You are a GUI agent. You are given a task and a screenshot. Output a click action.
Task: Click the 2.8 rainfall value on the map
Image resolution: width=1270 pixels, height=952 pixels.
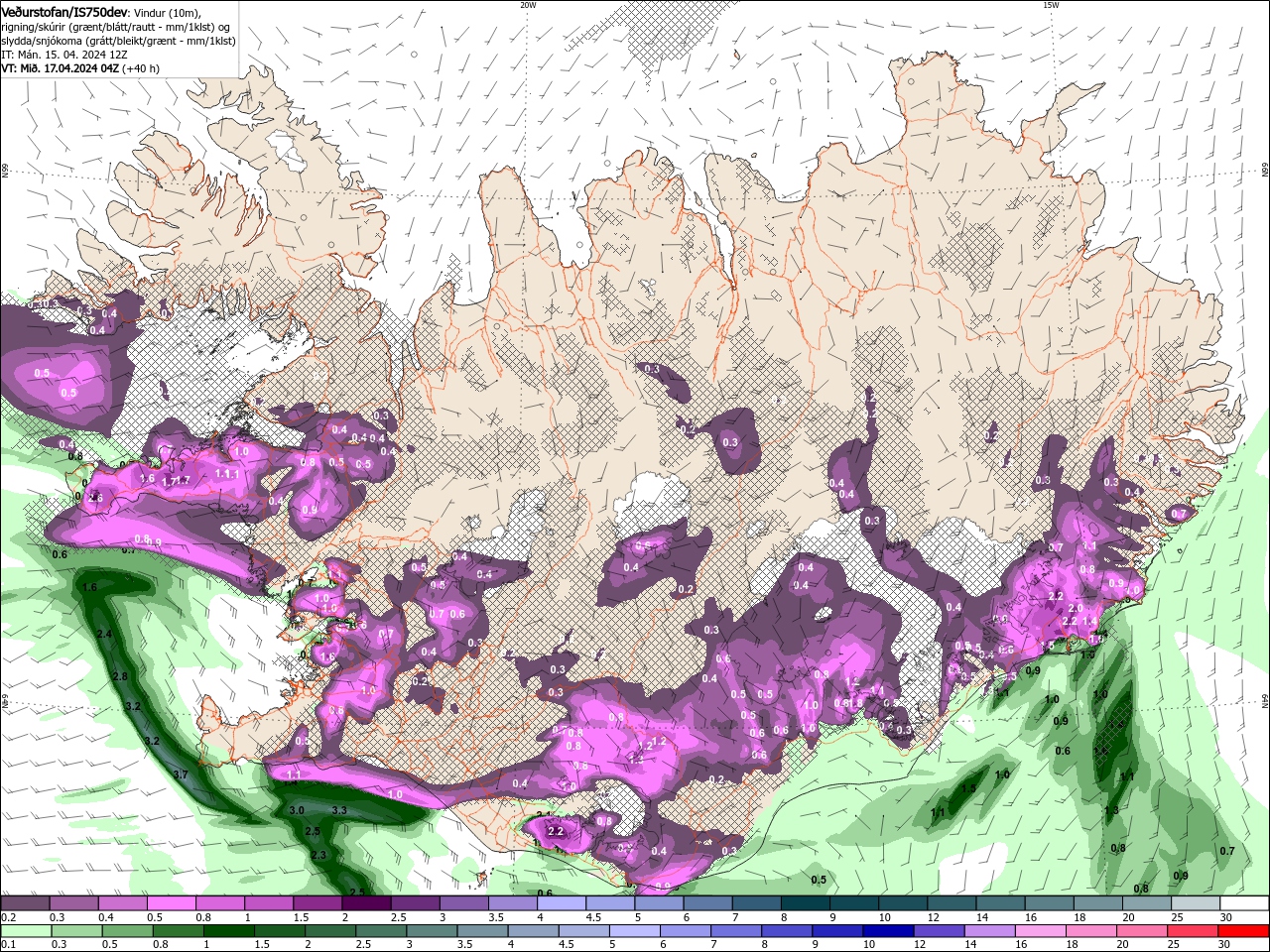click(121, 676)
